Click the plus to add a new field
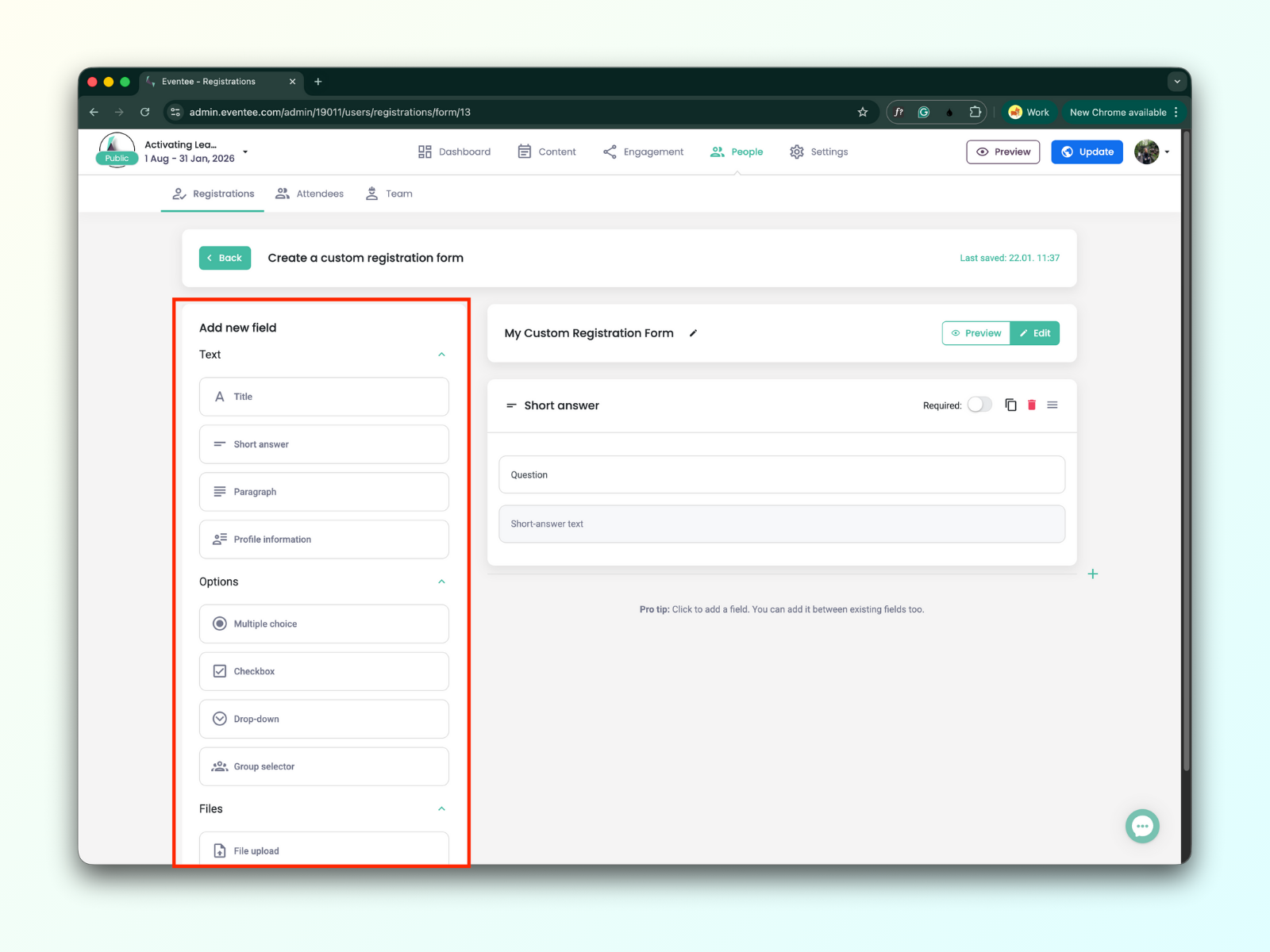Image resolution: width=1270 pixels, height=952 pixels. 1093,573
